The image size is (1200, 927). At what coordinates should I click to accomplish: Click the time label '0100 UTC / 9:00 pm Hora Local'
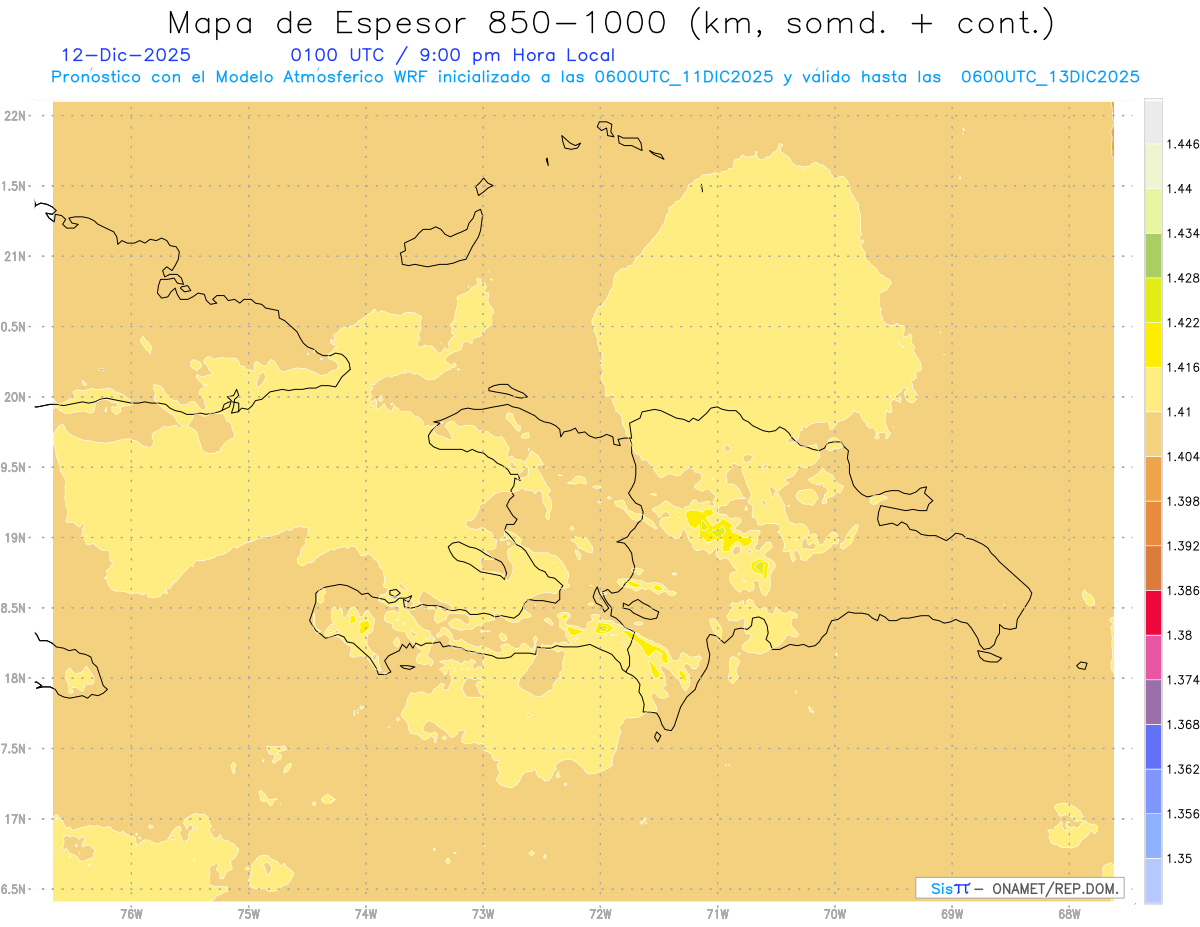pos(452,55)
